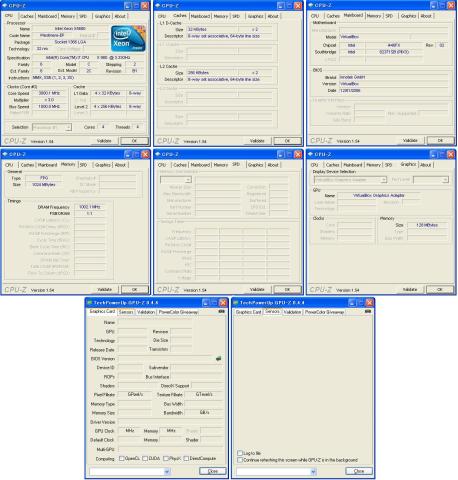Open GPU selector dropdown in GPU-Z Graphics Card window
This screenshot has width=458, height=480.
click(x=130, y=471)
